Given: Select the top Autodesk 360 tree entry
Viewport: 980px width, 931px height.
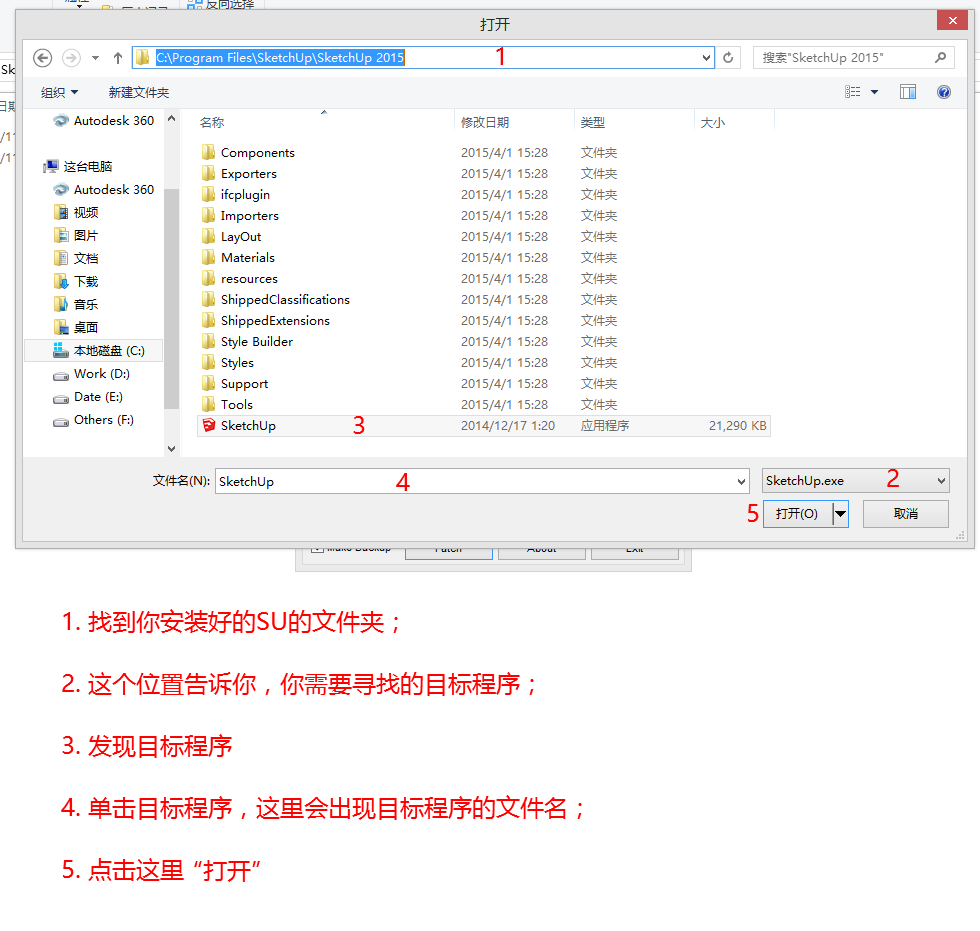Looking at the screenshot, I should pyautogui.click(x=104, y=121).
